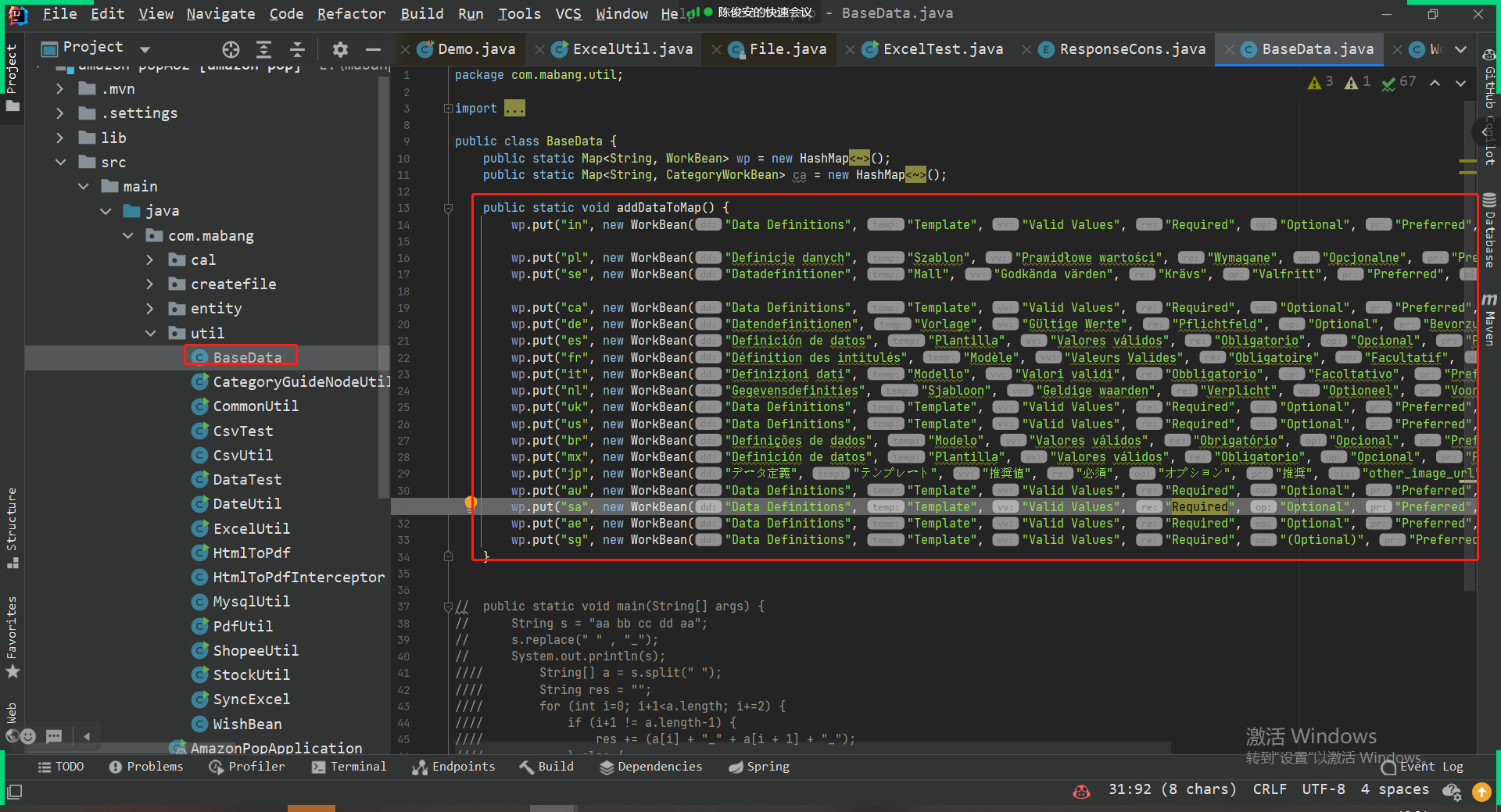The width and height of the screenshot is (1501, 812).
Task: Open CsvUtil class in project tree
Action: (242, 455)
